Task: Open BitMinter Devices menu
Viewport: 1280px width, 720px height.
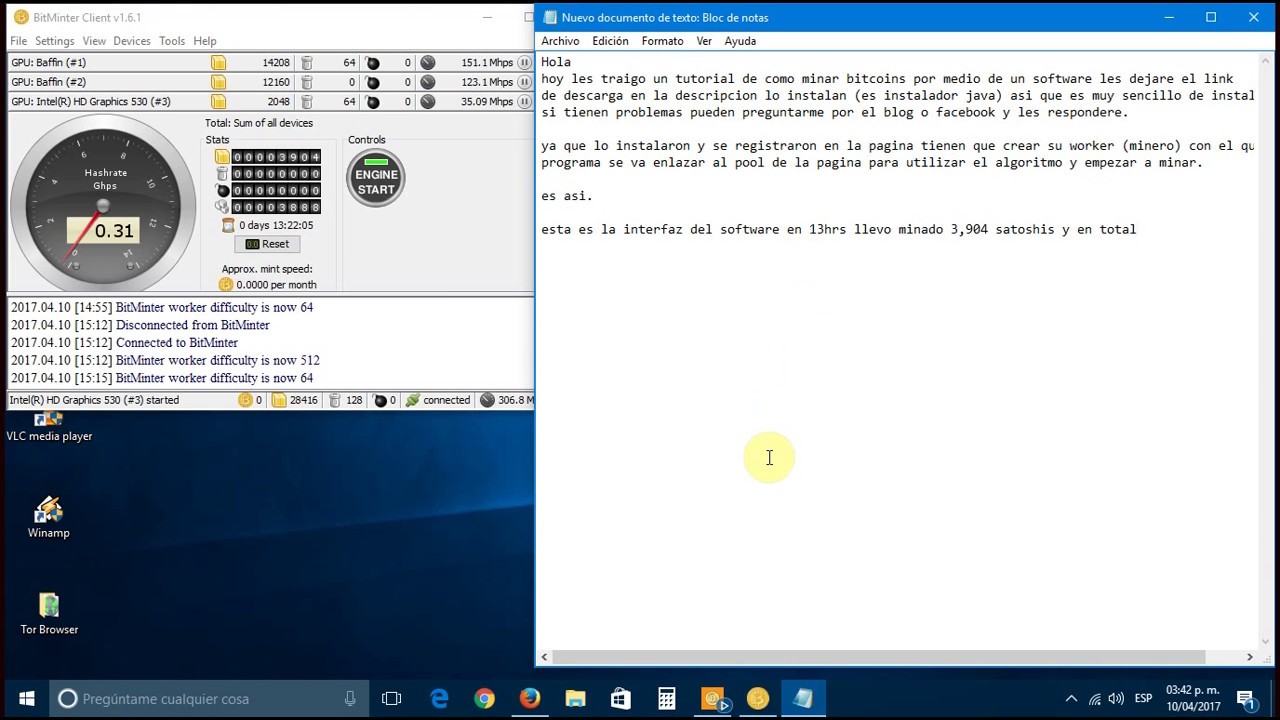Action: [x=132, y=41]
